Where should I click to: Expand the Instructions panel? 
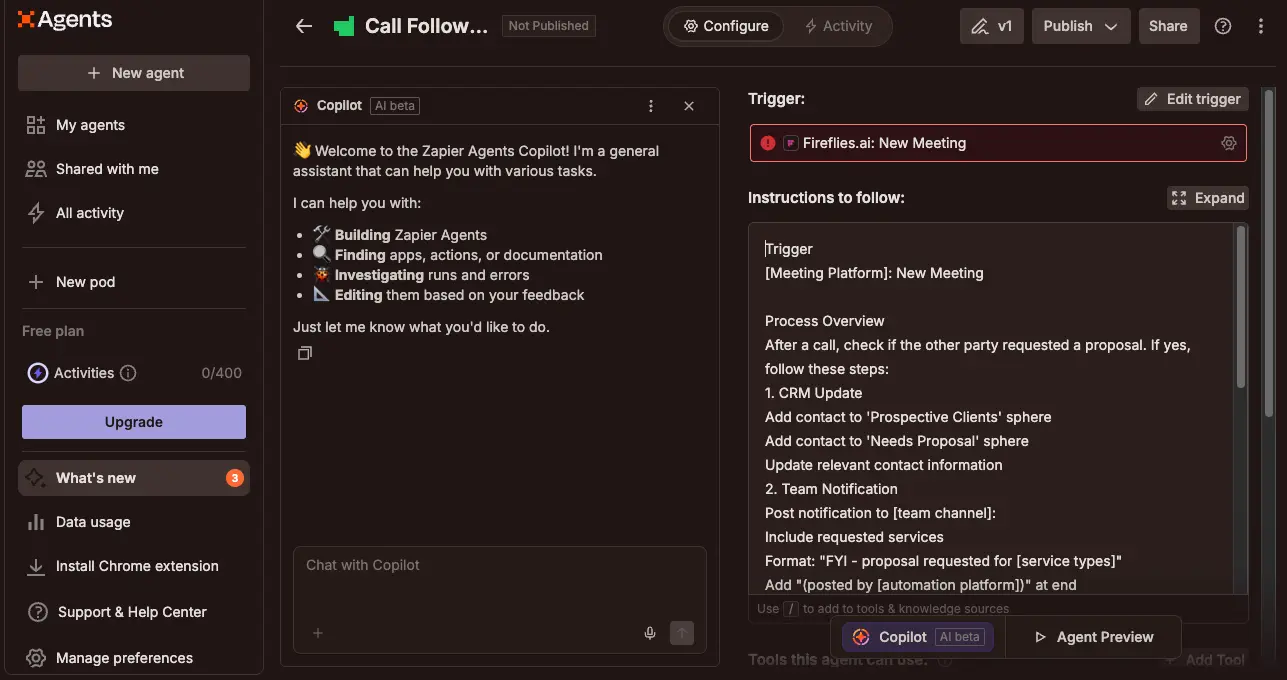click(x=1207, y=197)
